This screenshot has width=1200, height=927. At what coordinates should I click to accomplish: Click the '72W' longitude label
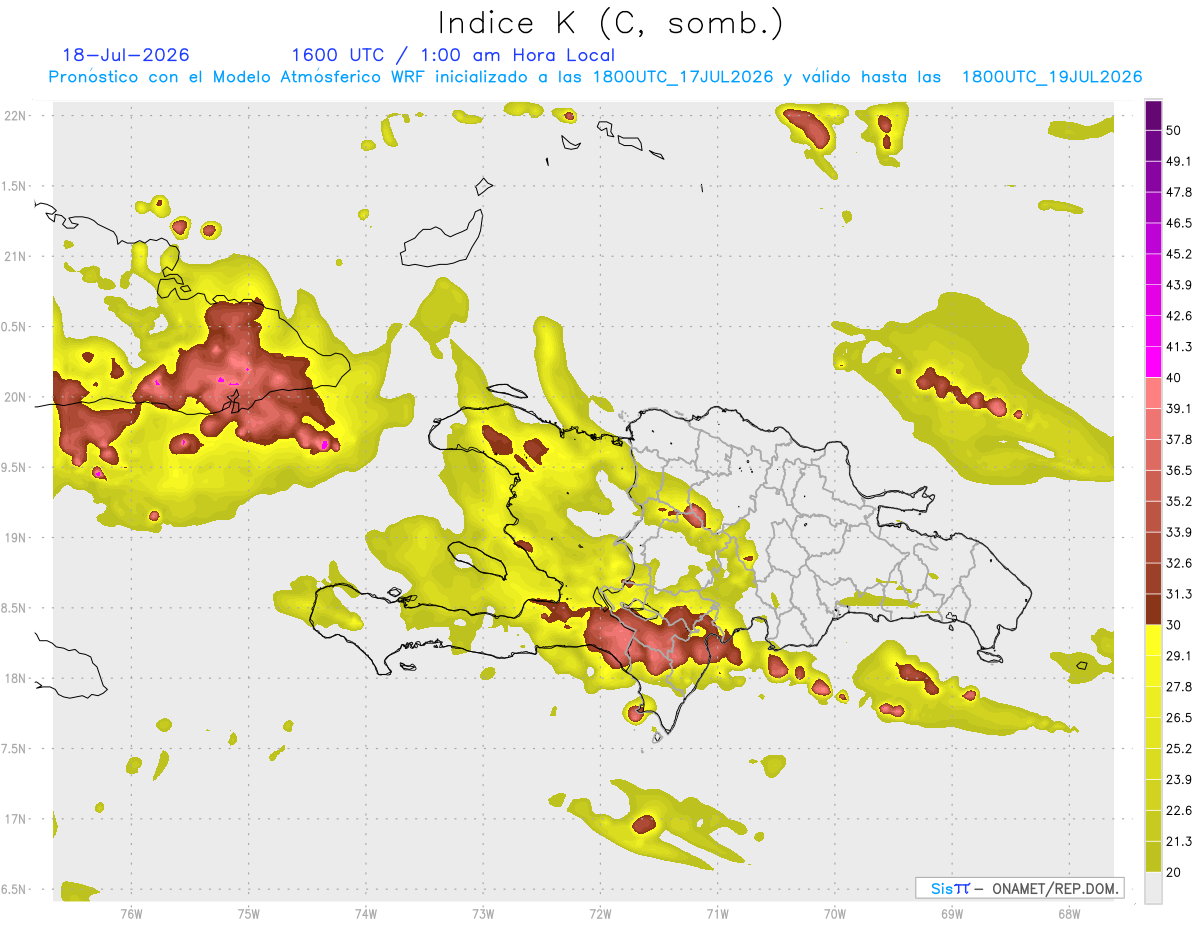coord(600,914)
